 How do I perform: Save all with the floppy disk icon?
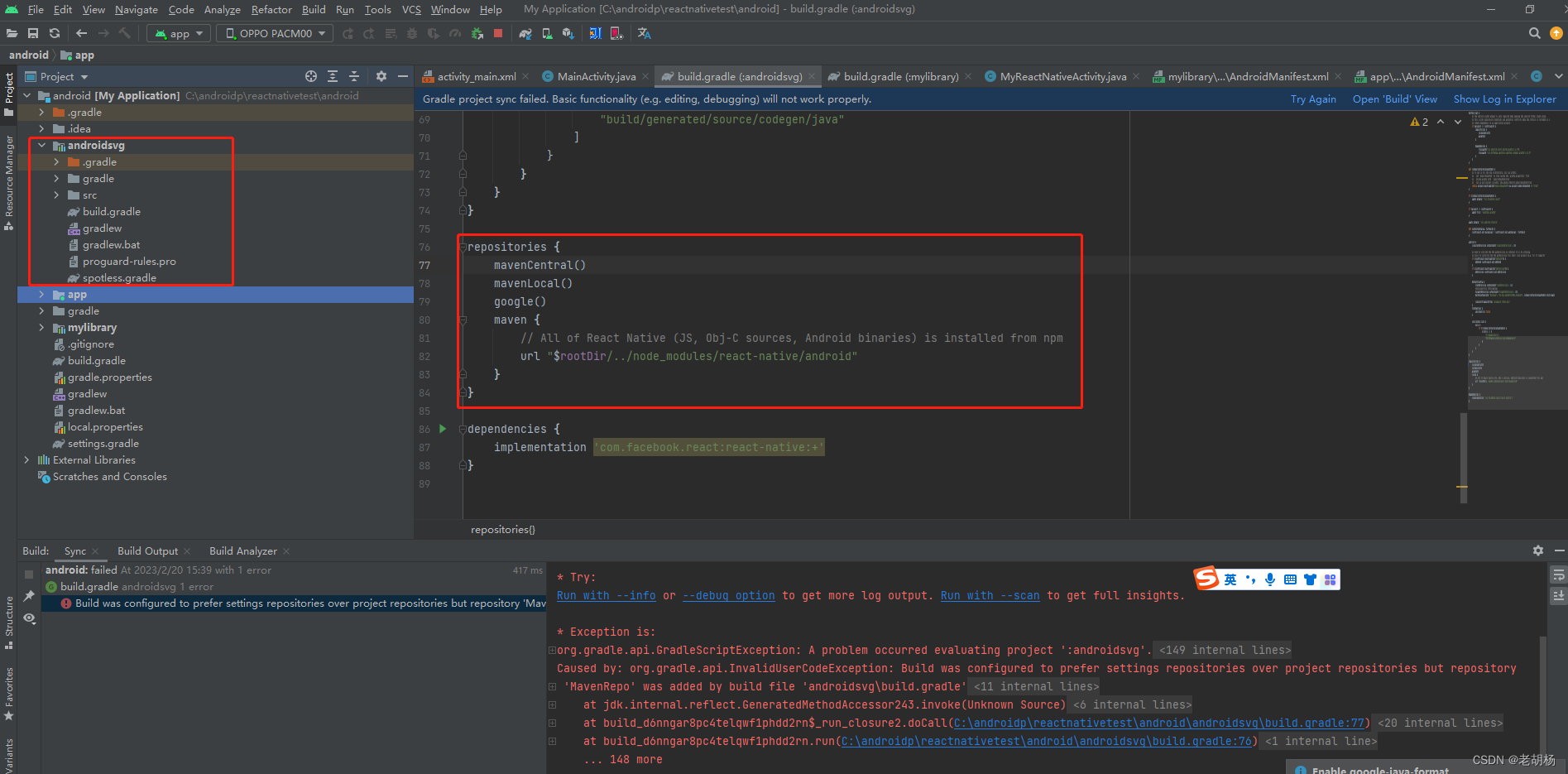tap(33, 33)
